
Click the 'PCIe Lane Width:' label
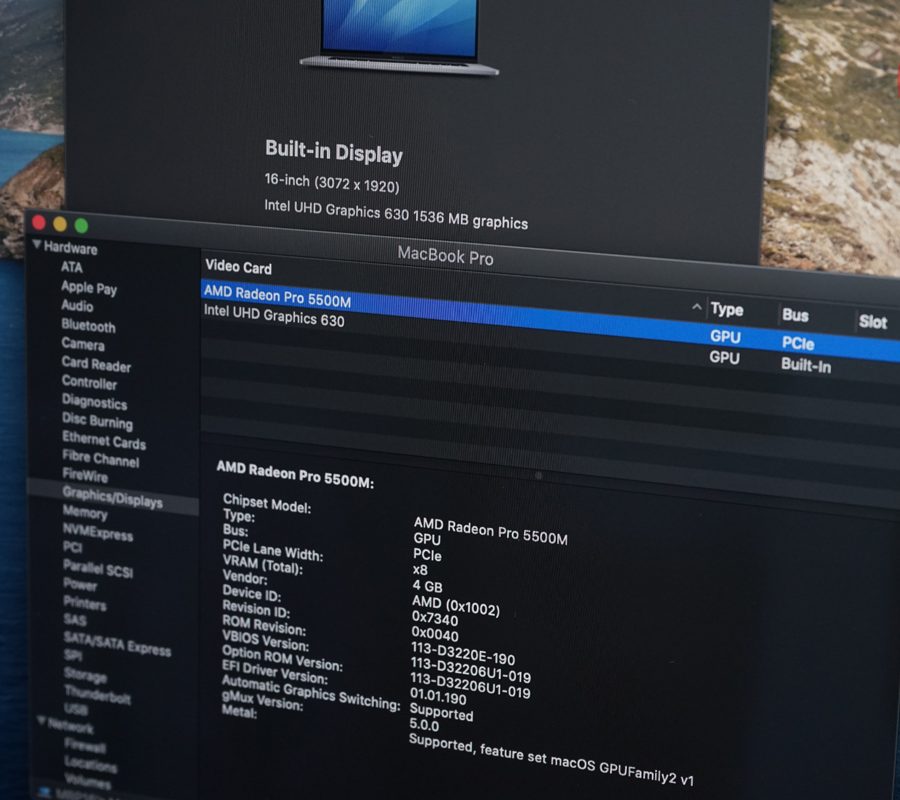[273, 550]
